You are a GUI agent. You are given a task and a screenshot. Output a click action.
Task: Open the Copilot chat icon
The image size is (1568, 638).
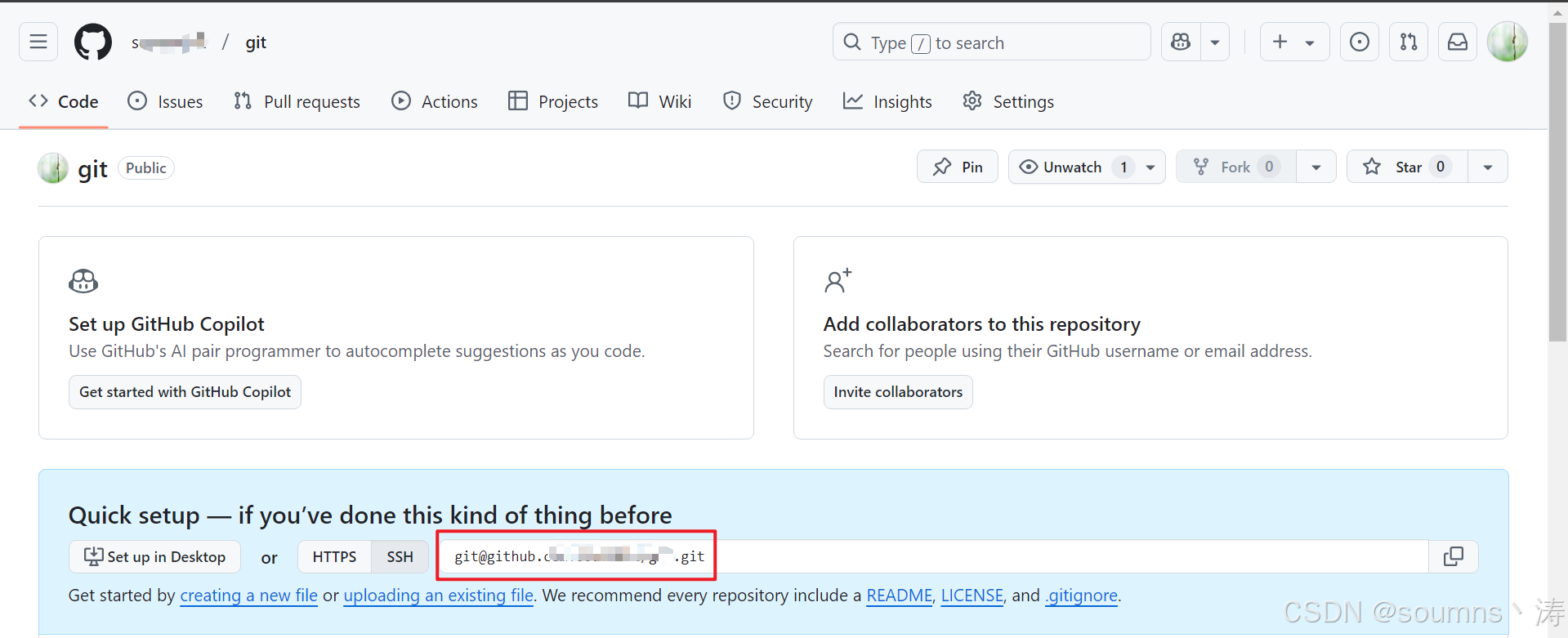click(x=1181, y=42)
